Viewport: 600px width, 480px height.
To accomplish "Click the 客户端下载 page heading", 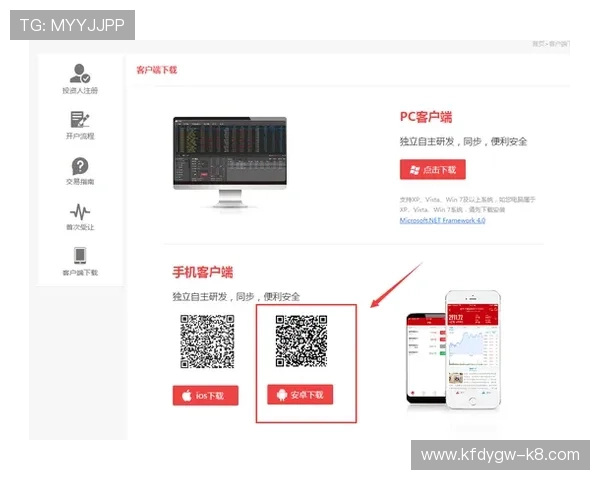I will (157, 70).
